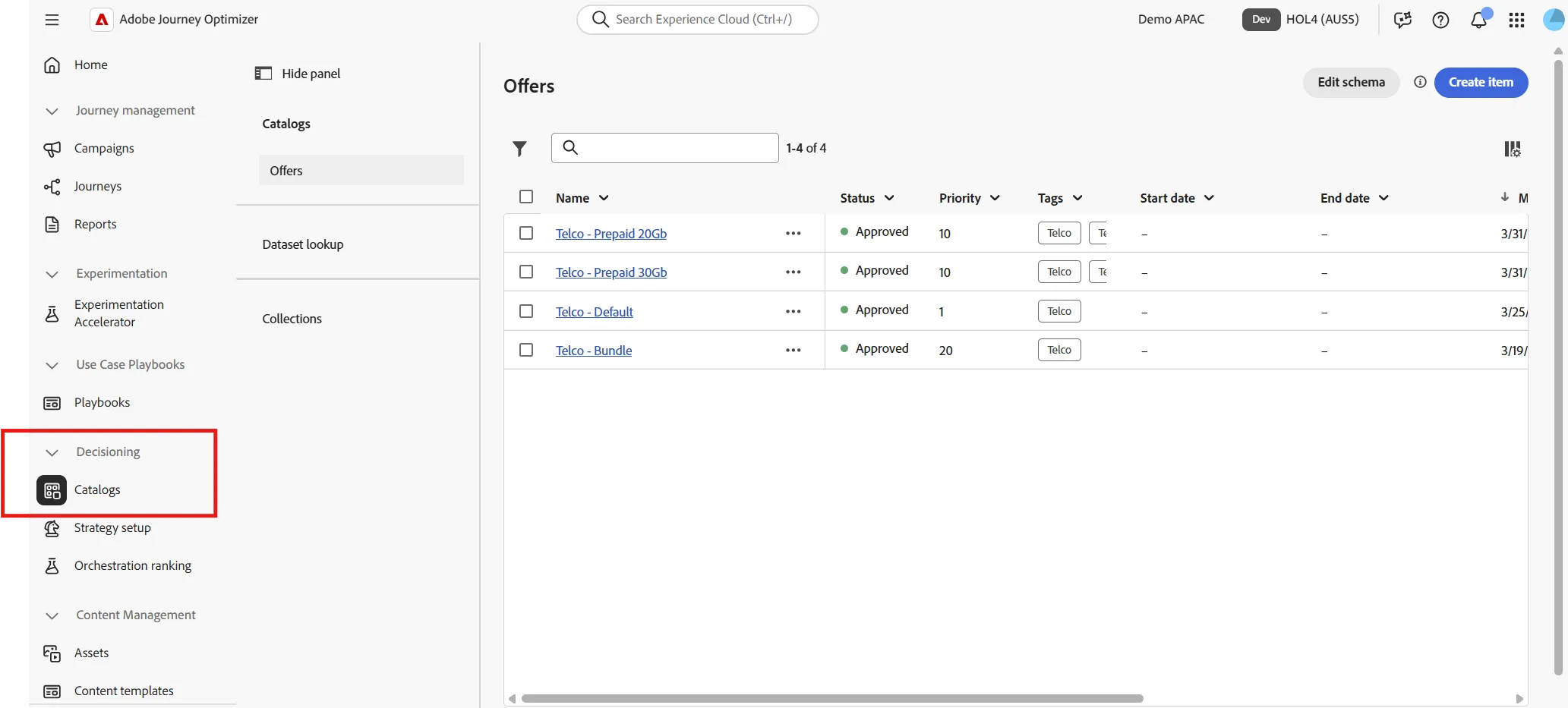This screenshot has height=708, width=1568.
Task: Open notifications bell icon
Action: point(1478,20)
